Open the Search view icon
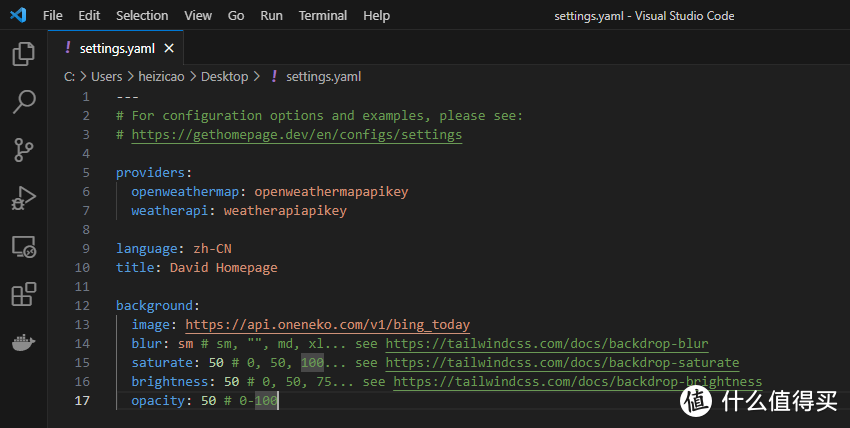The width and height of the screenshot is (850, 428). 23,102
